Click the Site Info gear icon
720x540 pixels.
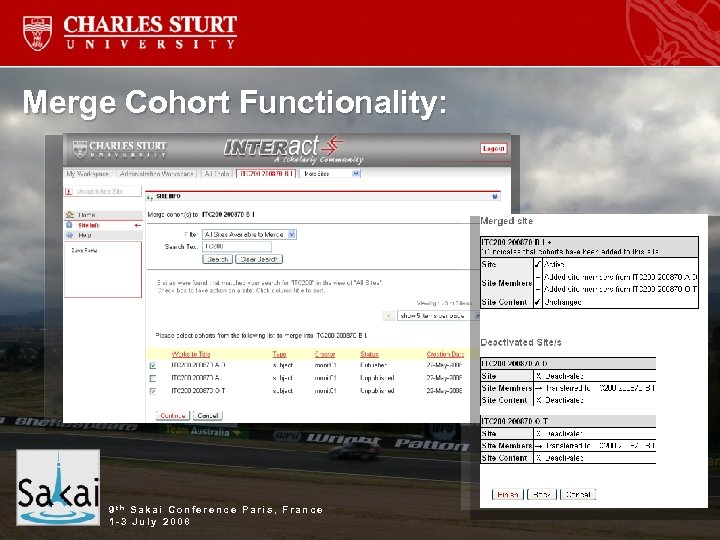coord(70,225)
